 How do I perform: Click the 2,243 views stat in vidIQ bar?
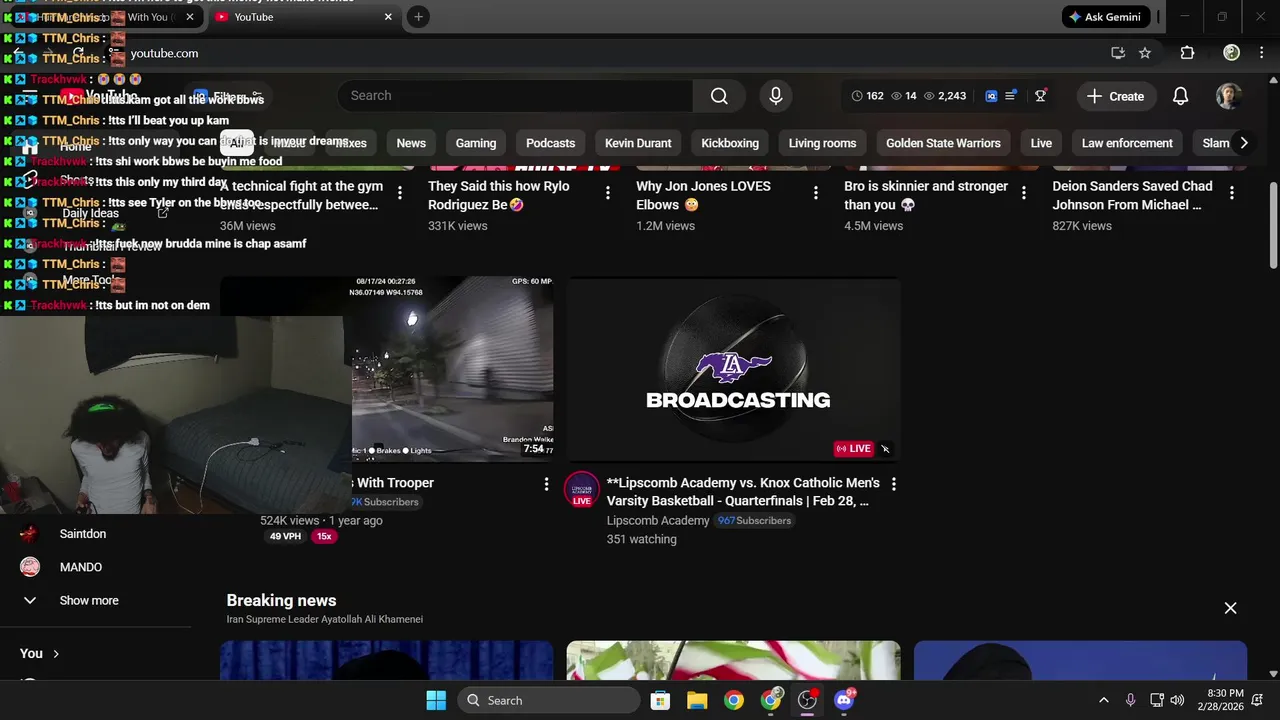(x=946, y=96)
